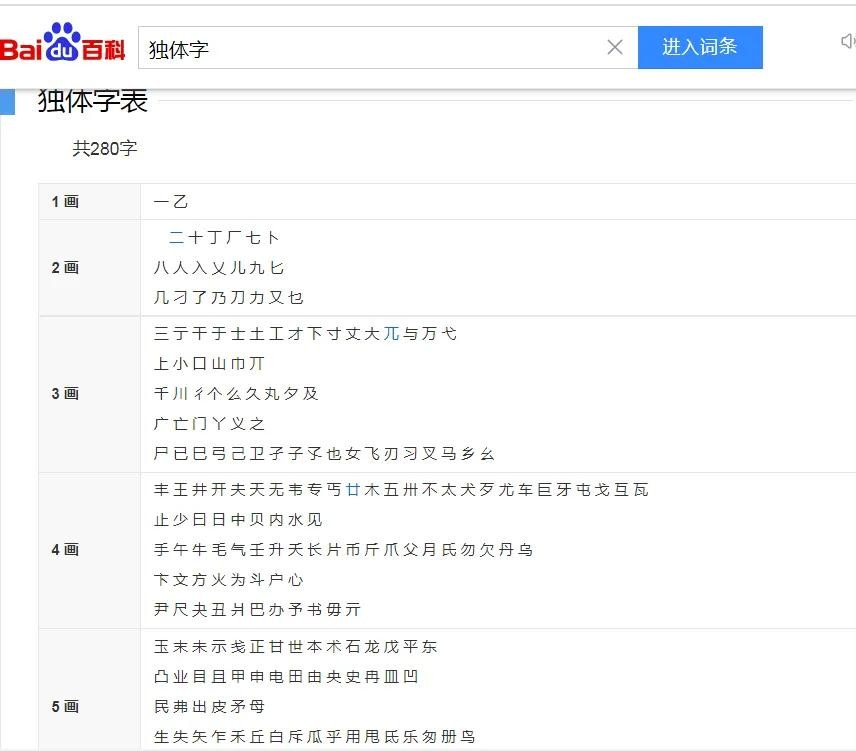This screenshot has height=751, width=856.
Task: Clear the search box with the X icon
Action: 615,47
